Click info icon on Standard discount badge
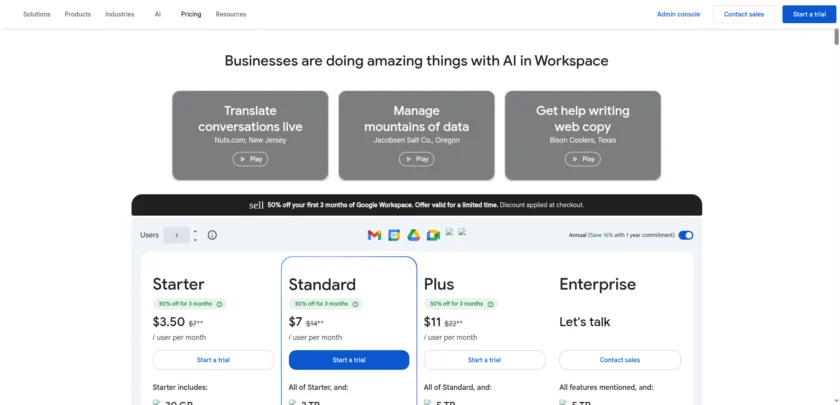Screen dimensions: 840x405 [x=355, y=304]
